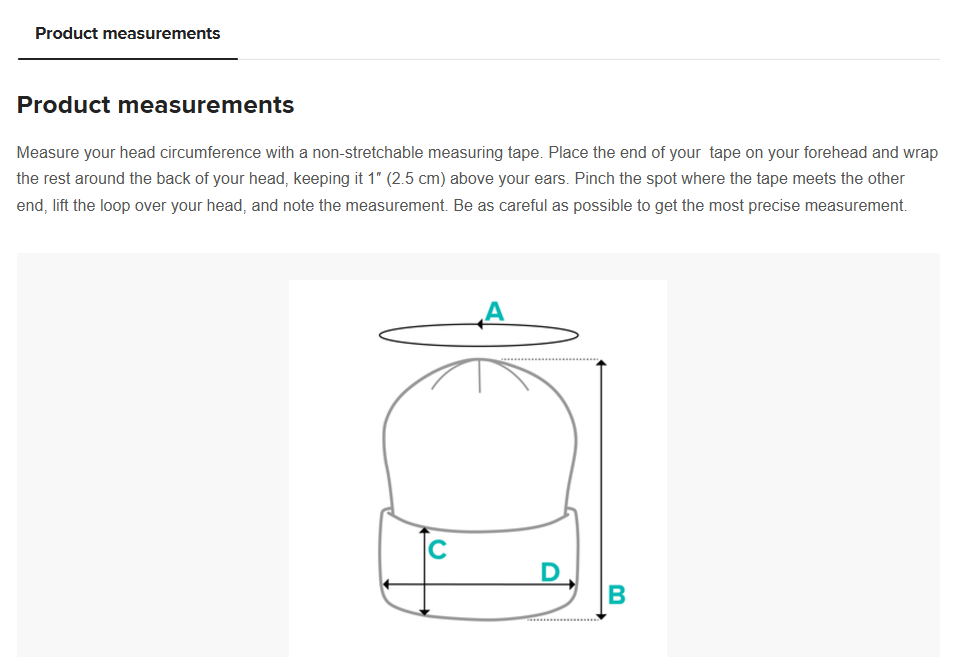The image size is (955, 657).
Task: Click the center seam line on beanie top
Action: pos(480,376)
